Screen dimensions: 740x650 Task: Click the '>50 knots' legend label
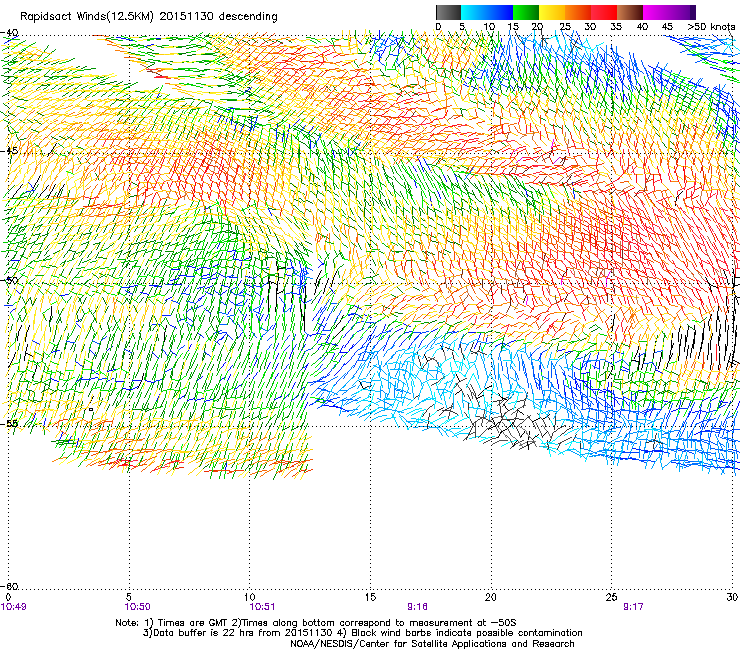coord(711,27)
